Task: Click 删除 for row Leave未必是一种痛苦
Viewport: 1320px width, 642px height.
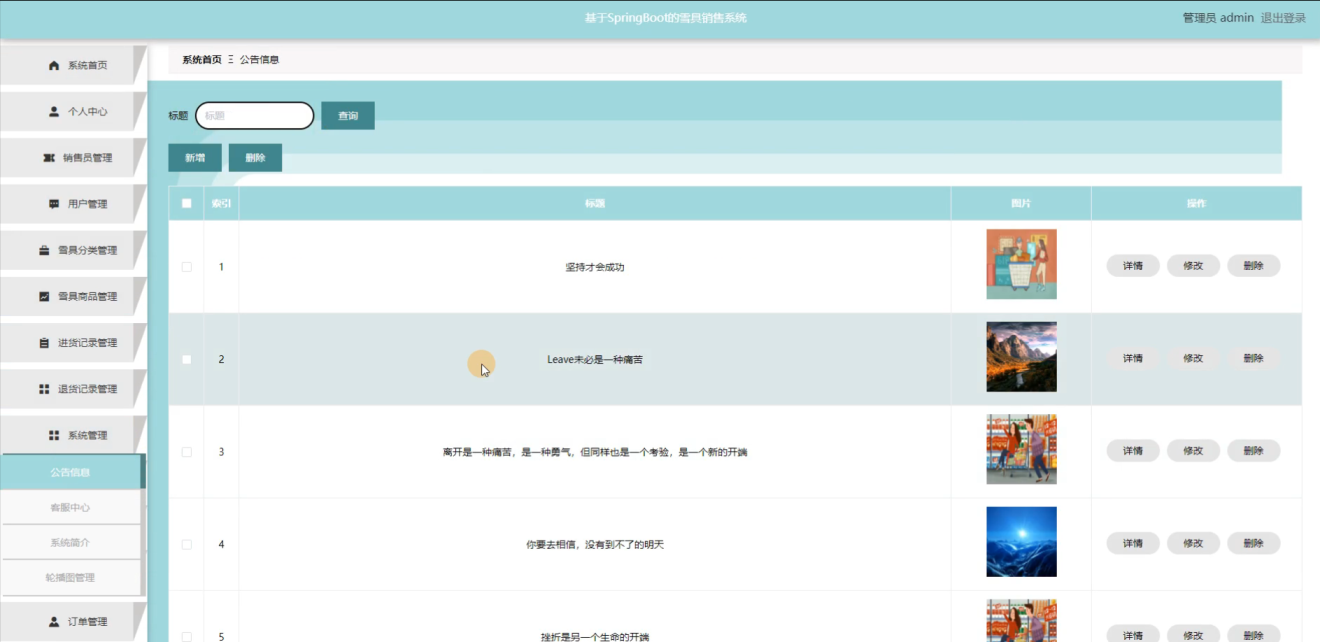Action: pos(1254,358)
